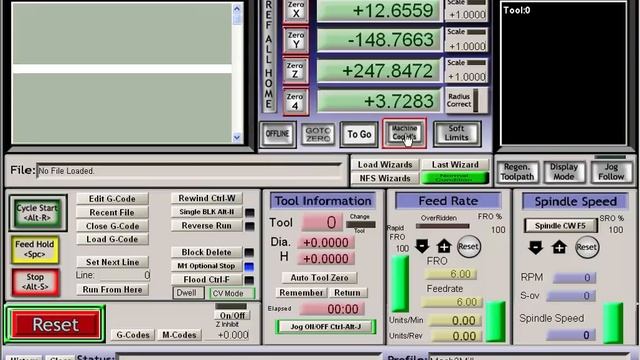640x360 pixels.
Task: Toggle Radius Correct
Action: click(466, 100)
